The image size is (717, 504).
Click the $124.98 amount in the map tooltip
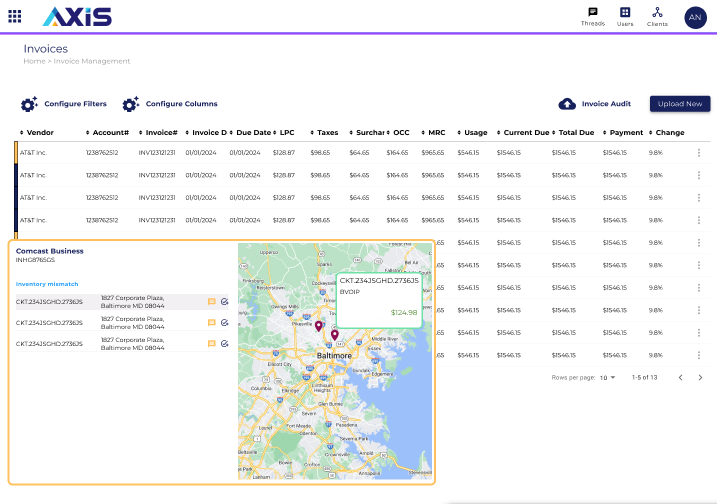coord(404,313)
